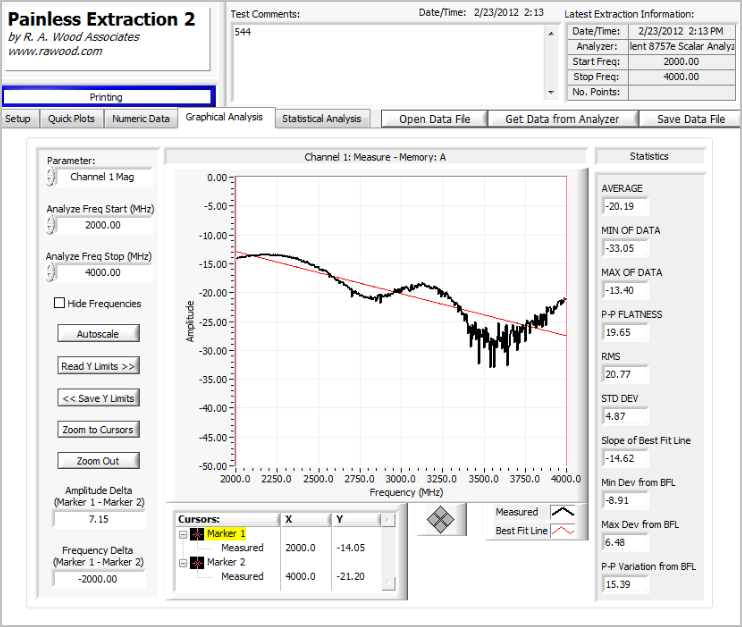Click the Read Y Limits button
Screen dimensions: 742x627
click(98, 366)
